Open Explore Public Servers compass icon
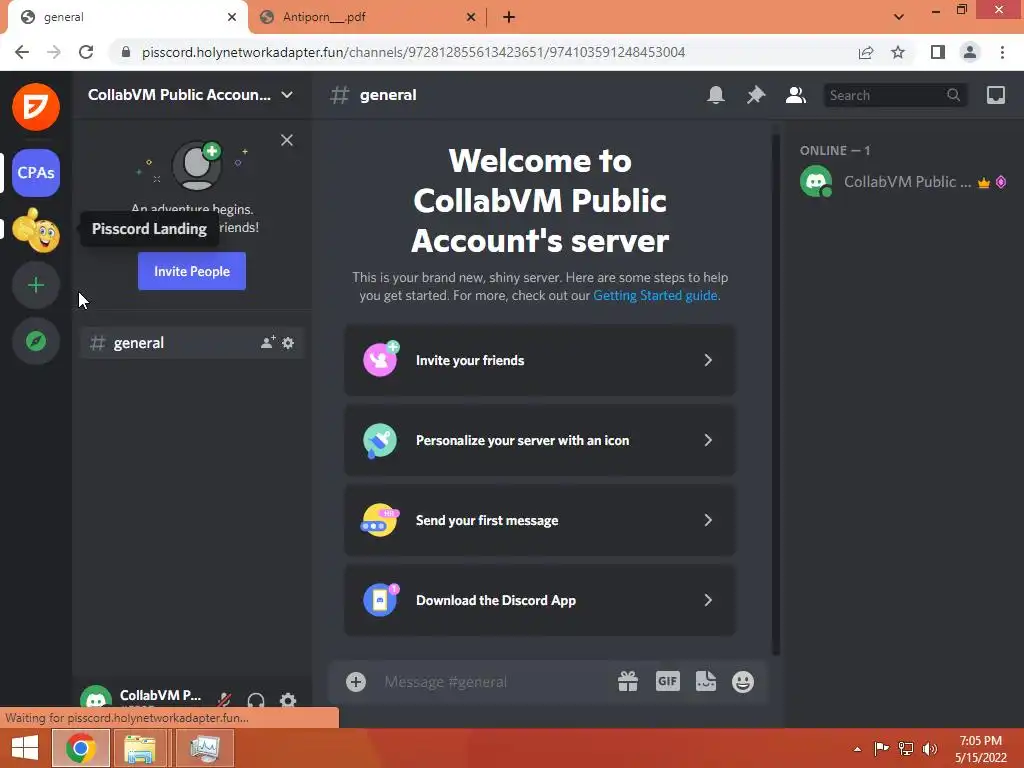1024x768 pixels. click(x=36, y=341)
